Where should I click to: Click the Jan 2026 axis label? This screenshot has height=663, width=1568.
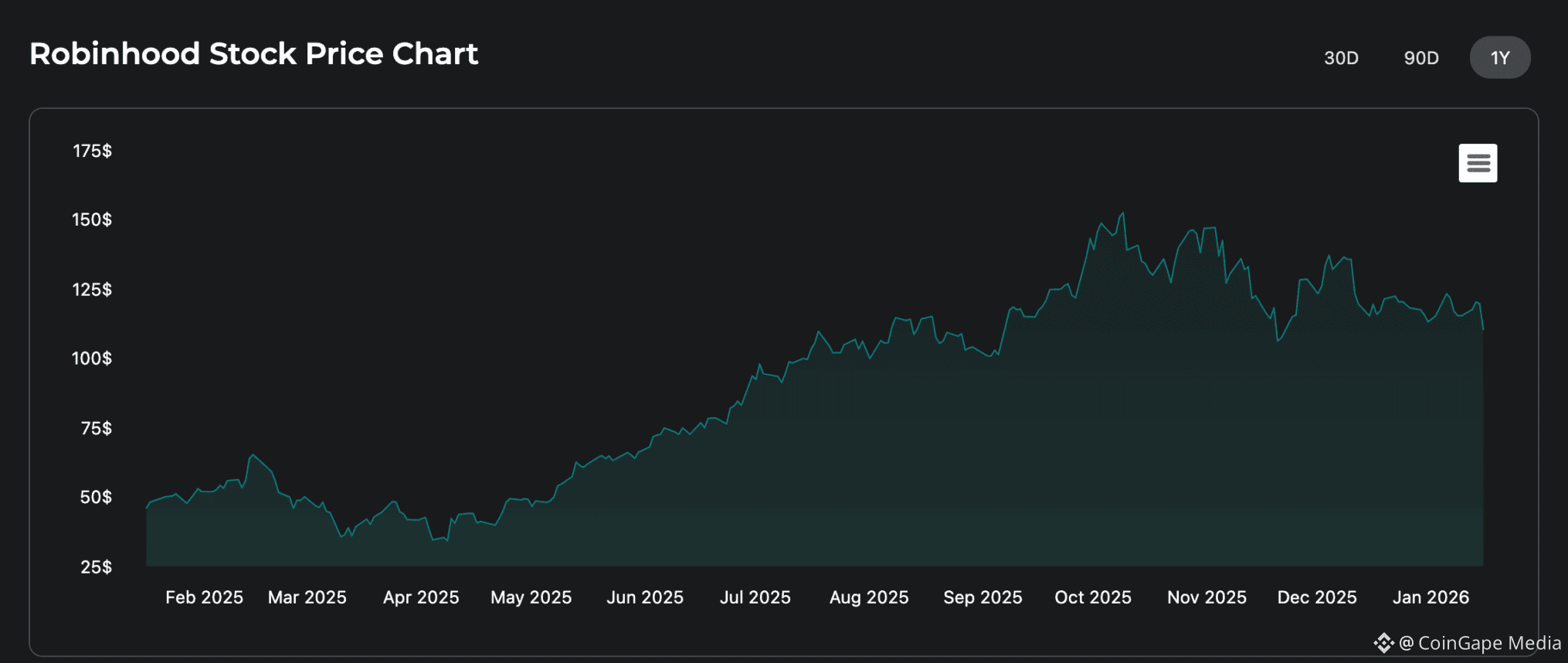pos(1431,597)
